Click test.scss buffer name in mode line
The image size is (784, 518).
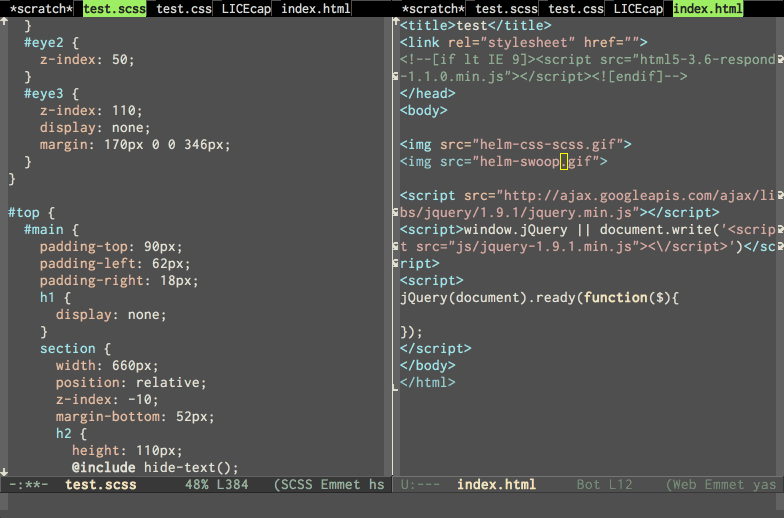tap(101, 485)
